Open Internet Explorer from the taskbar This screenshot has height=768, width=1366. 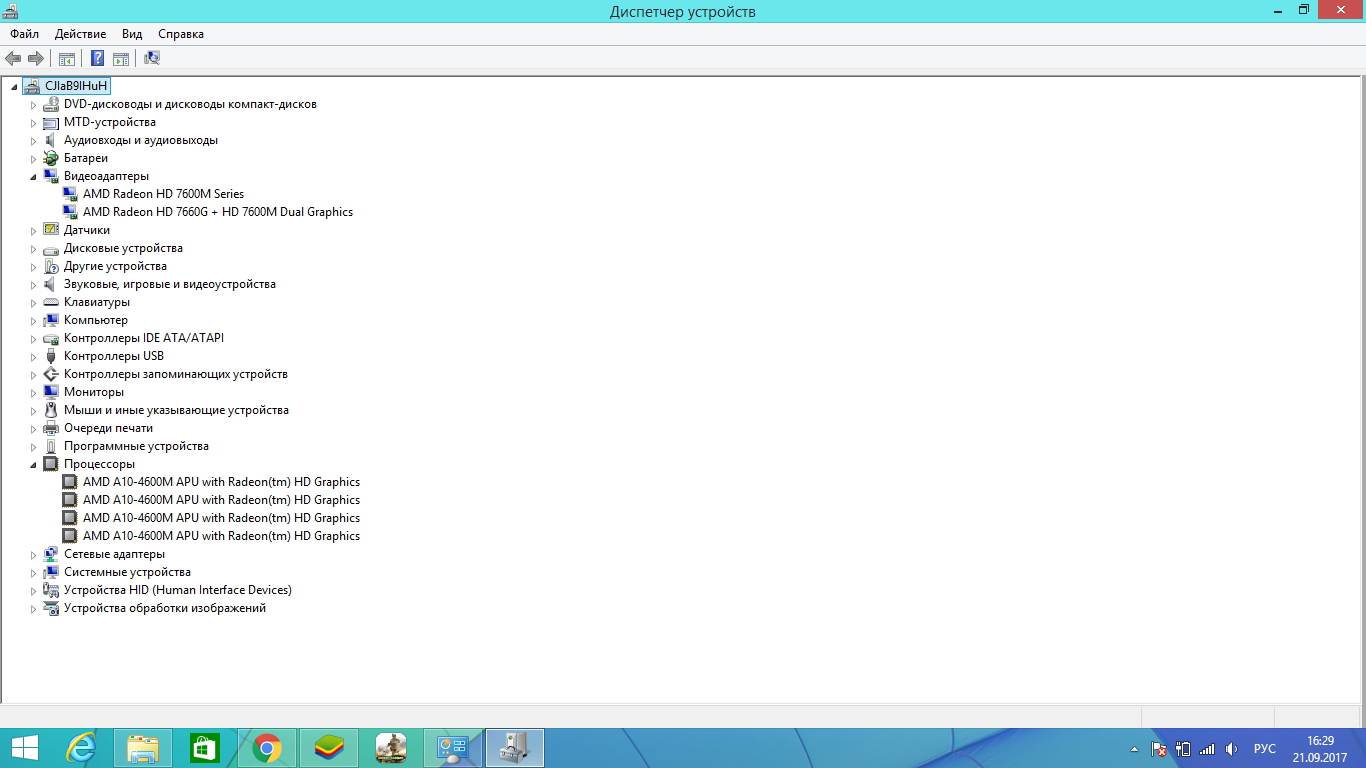click(82, 748)
